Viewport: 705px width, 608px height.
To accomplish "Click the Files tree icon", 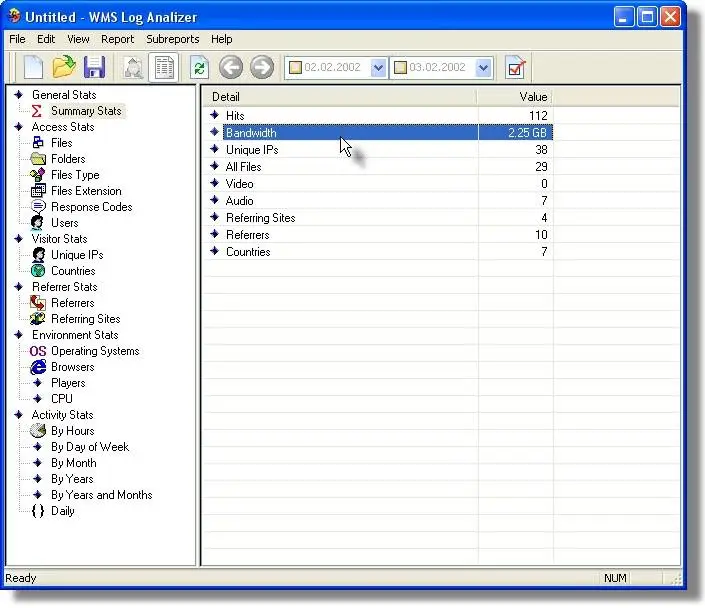I will (x=38, y=143).
